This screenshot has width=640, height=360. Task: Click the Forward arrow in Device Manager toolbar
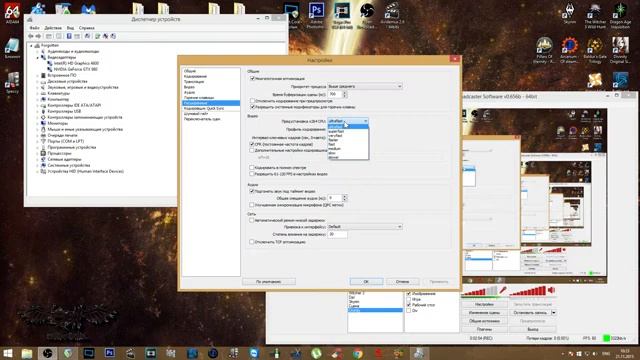pyautogui.click(x=38, y=36)
